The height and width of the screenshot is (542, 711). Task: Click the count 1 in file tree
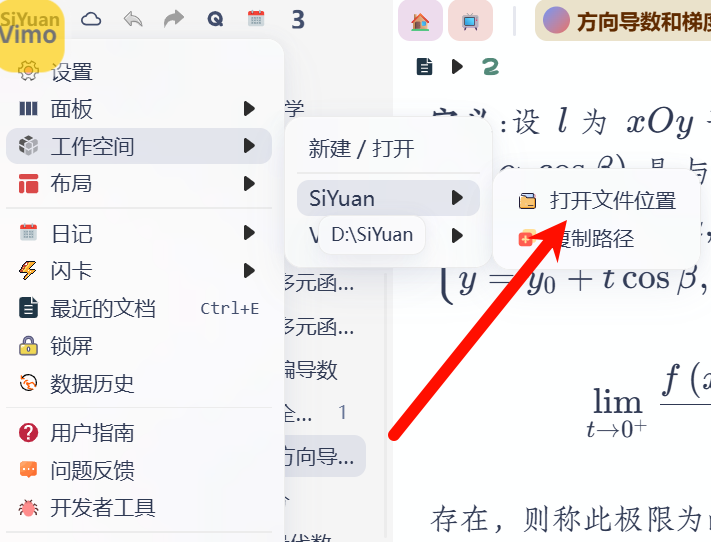click(342, 412)
